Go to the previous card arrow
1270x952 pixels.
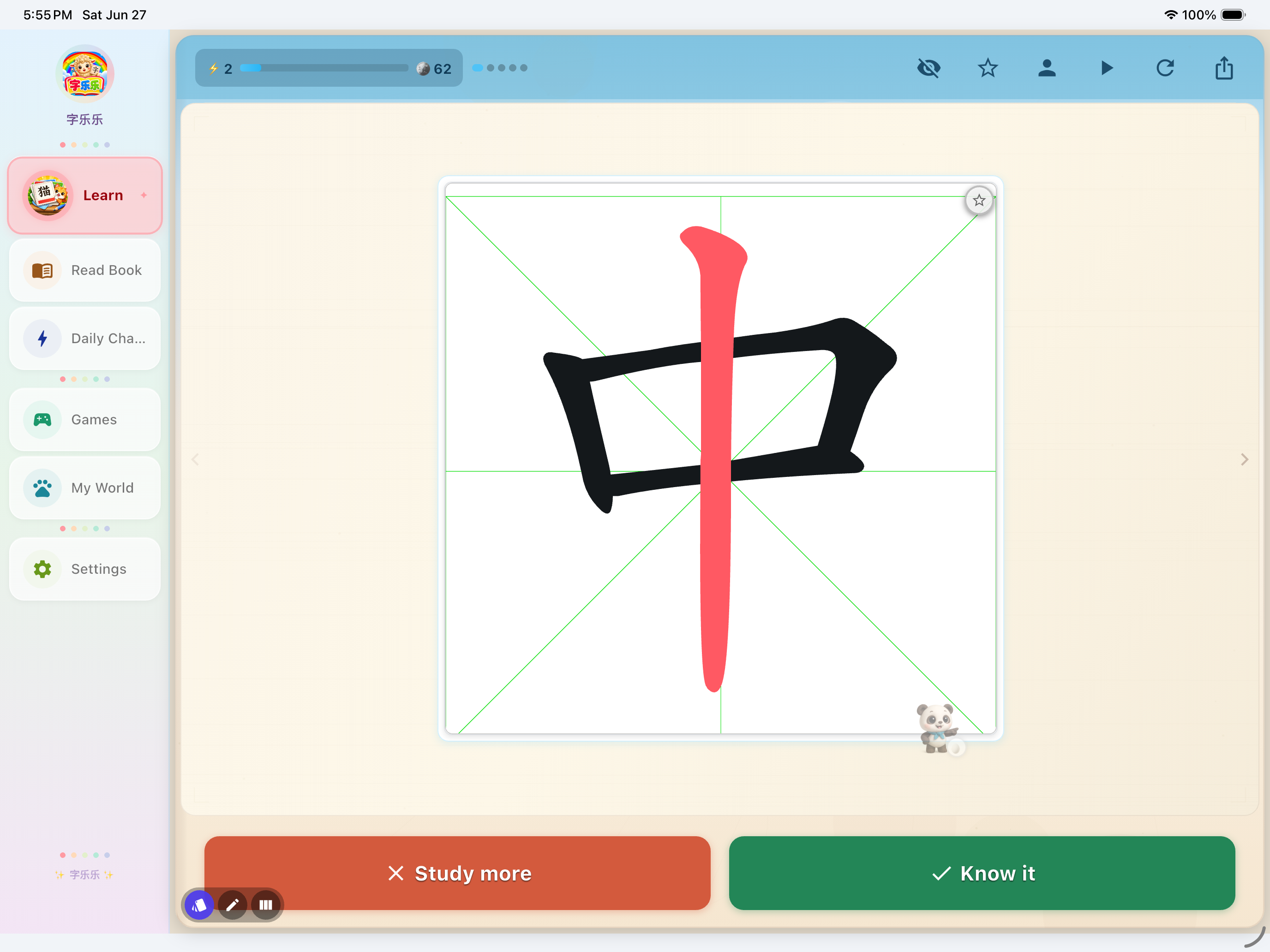(195, 460)
